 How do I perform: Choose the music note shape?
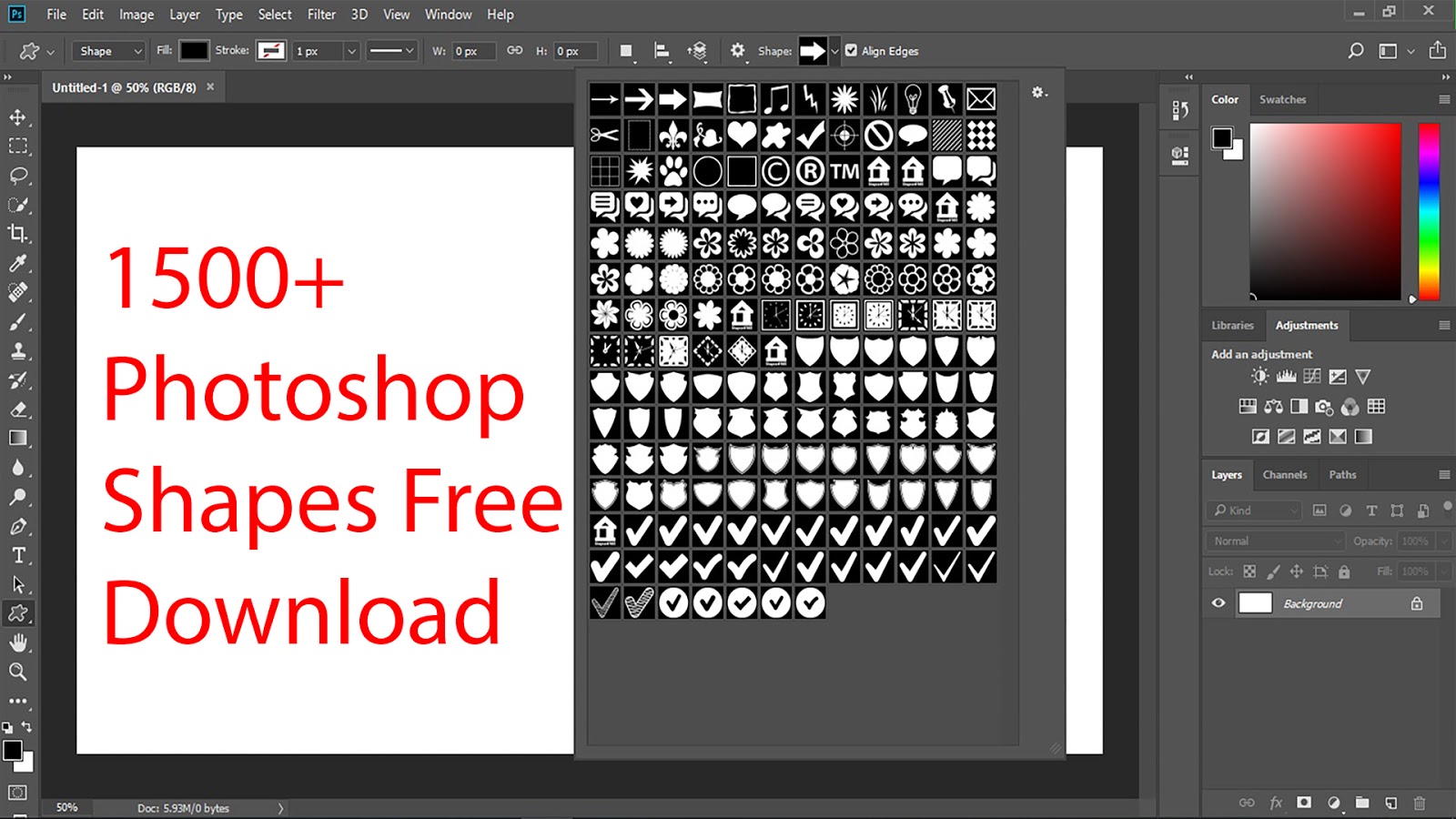click(x=776, y=99)
